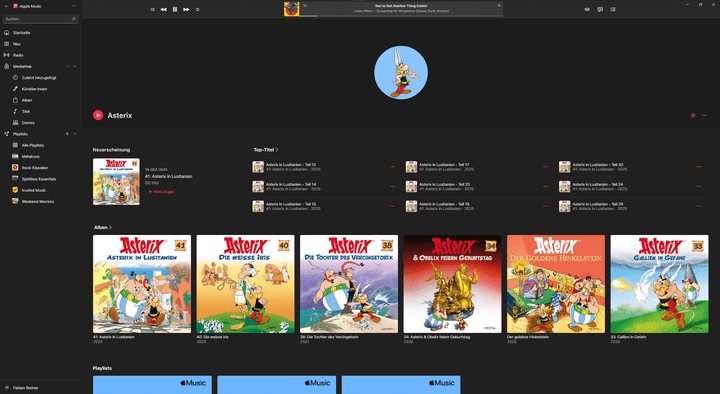Add a new playlist with plus
The width and height of the screenshot is (720, 394).
click(x=67, y=134)
